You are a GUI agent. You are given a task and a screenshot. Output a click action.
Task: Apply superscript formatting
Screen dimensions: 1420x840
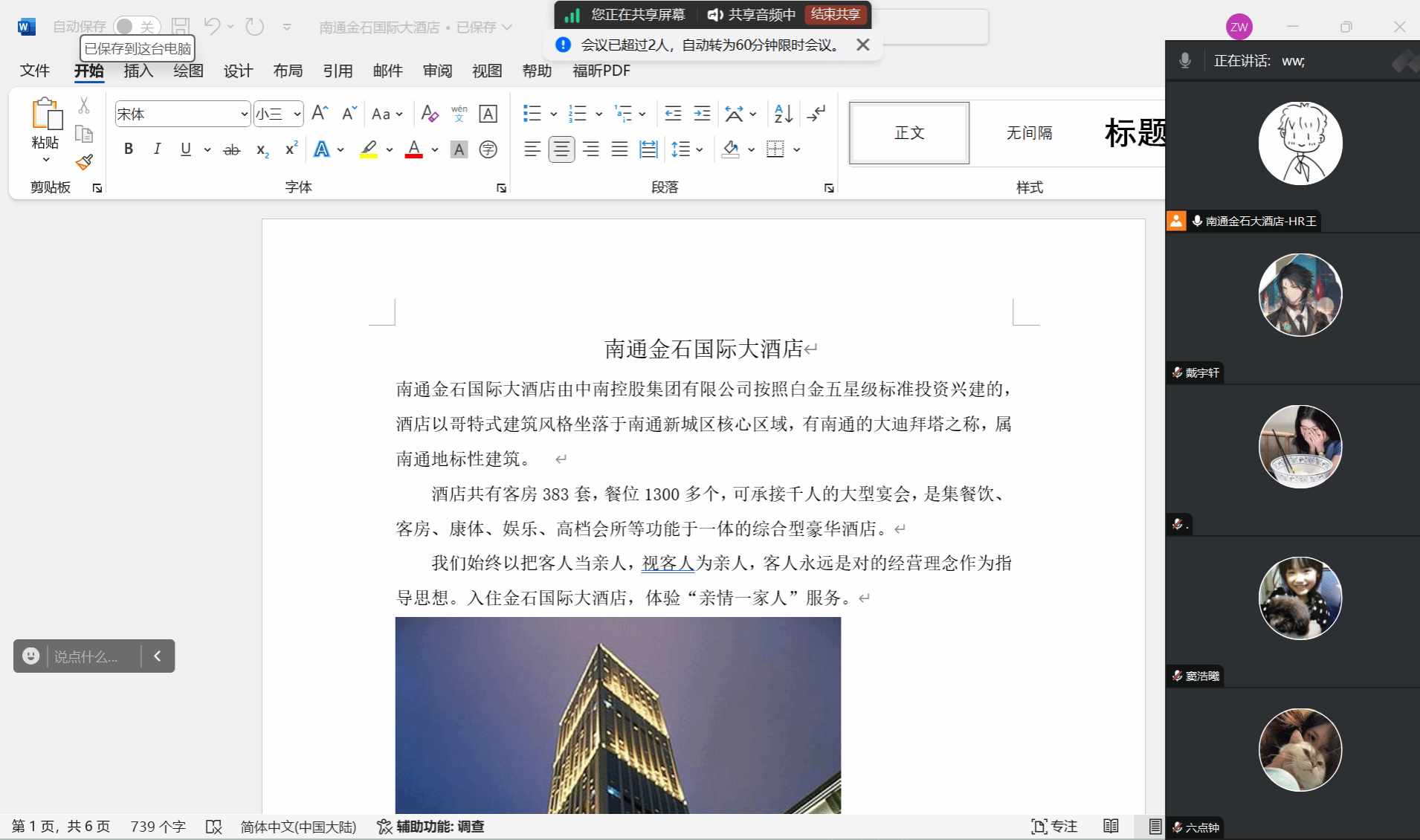pos(291,149)
